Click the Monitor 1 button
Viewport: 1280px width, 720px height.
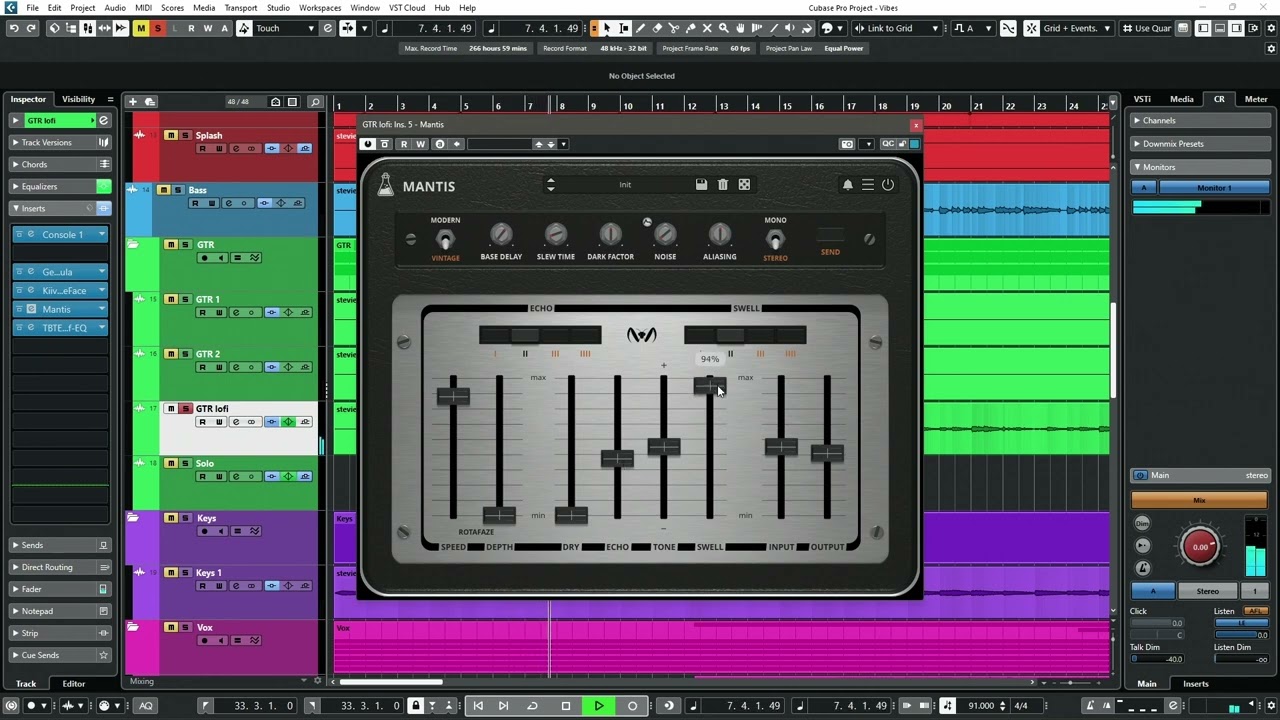1214,188
